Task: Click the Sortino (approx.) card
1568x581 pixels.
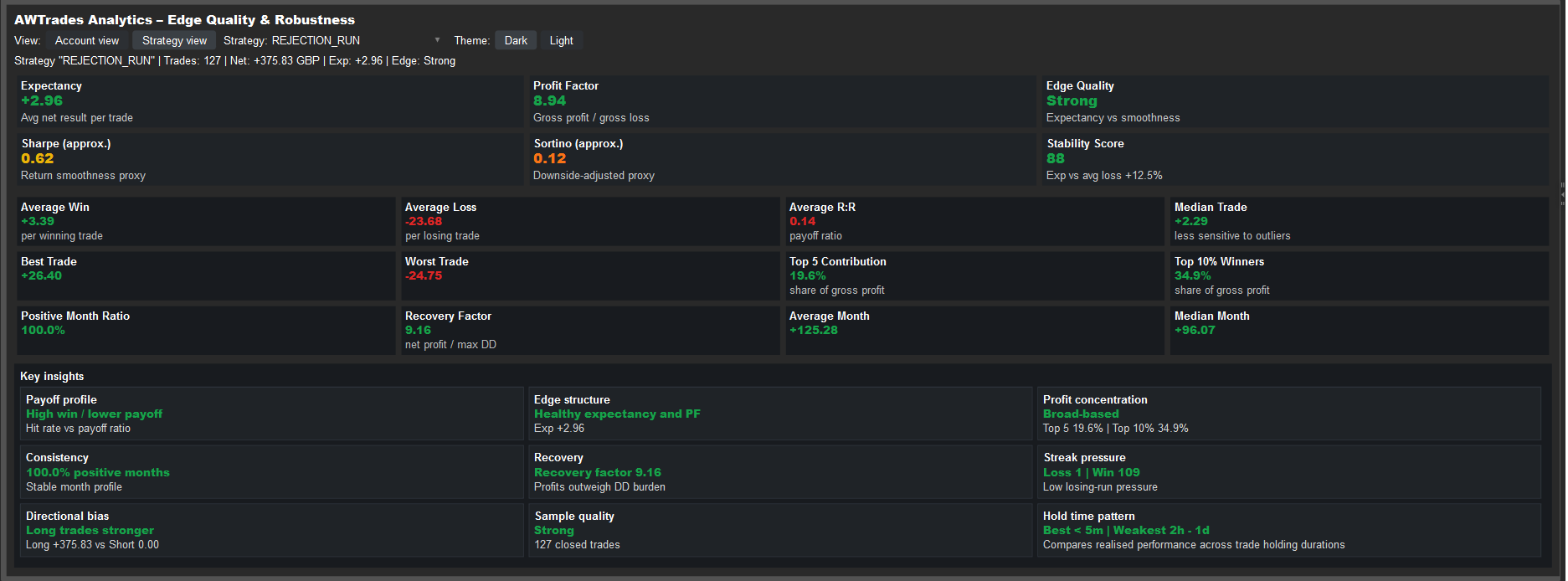Action: [783, 159]
